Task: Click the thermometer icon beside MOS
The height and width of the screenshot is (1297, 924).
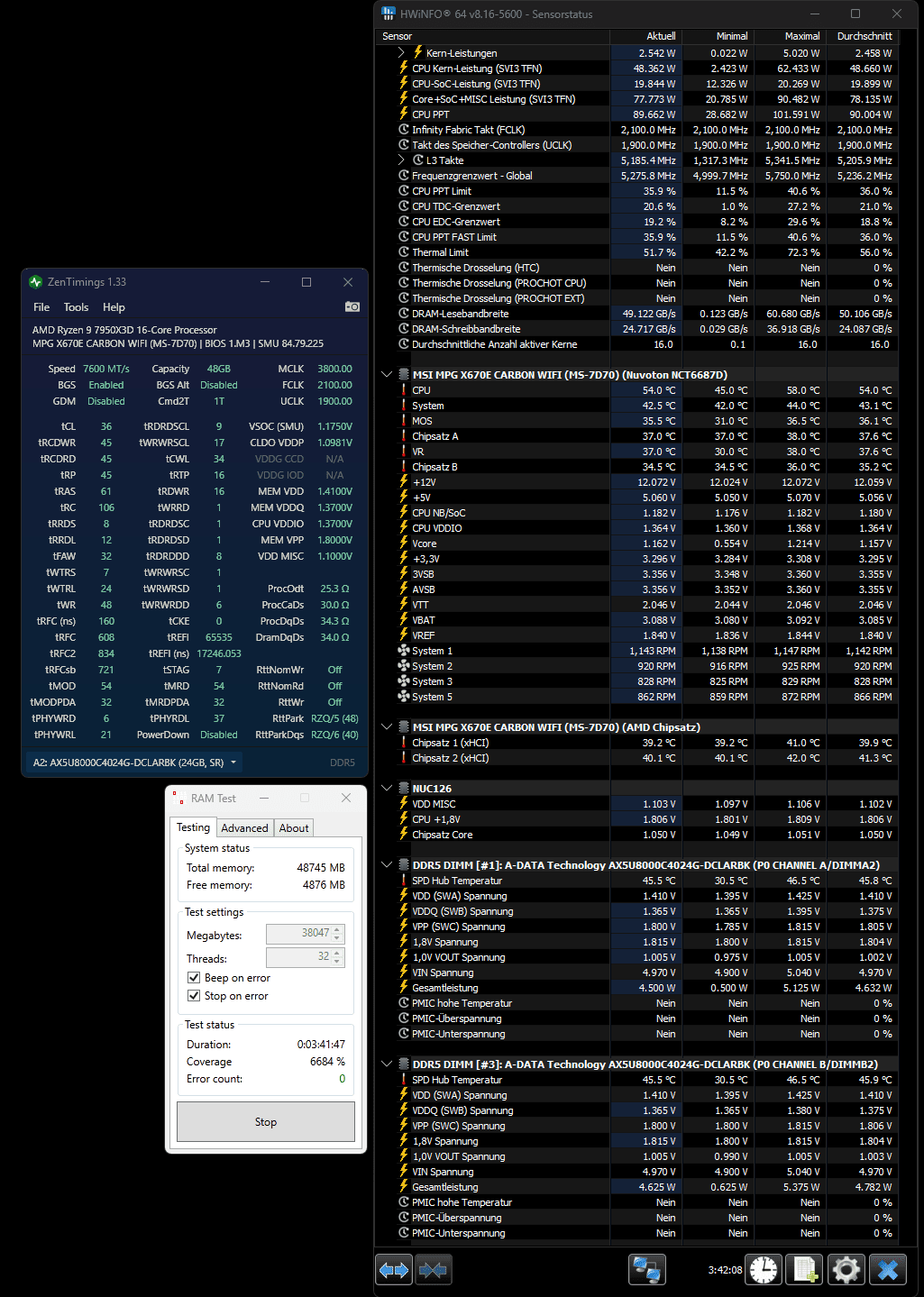Action: pos(404,421)
